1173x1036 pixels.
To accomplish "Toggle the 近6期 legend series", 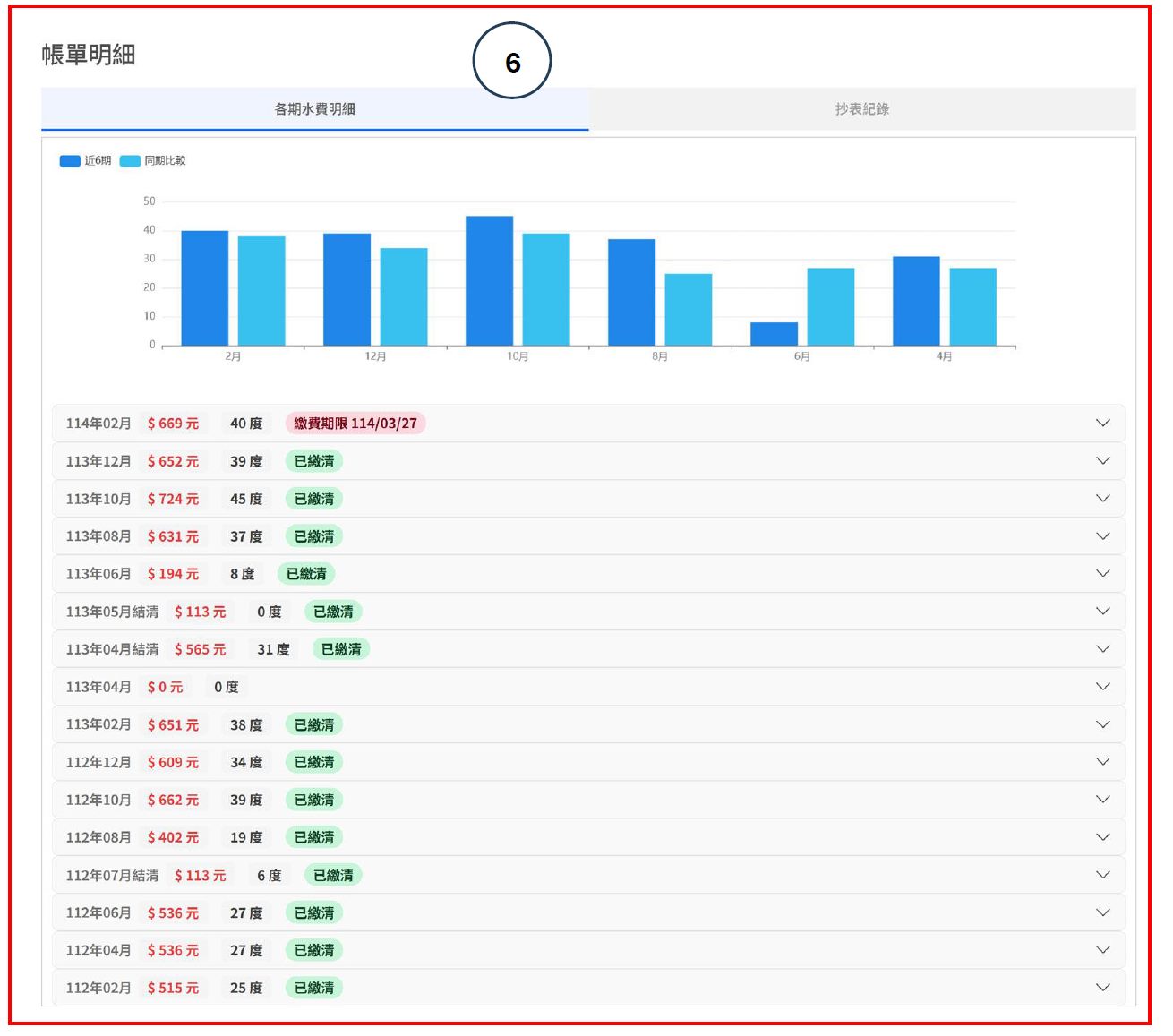I will pos(85,161).
